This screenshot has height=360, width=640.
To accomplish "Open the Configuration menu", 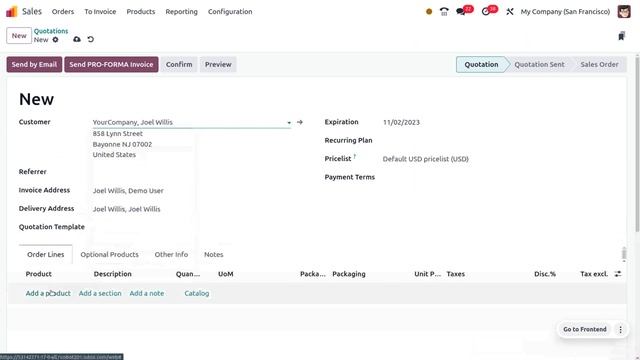I will coord(230,12).
